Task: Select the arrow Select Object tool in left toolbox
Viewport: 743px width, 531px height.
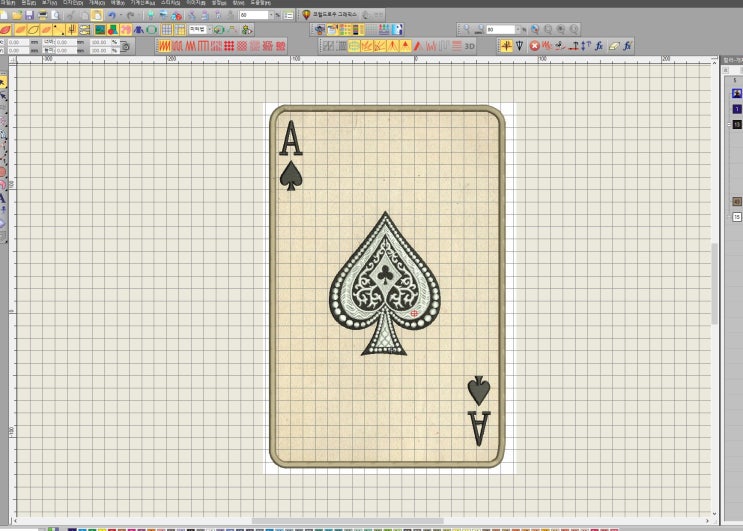Action: 3,82
